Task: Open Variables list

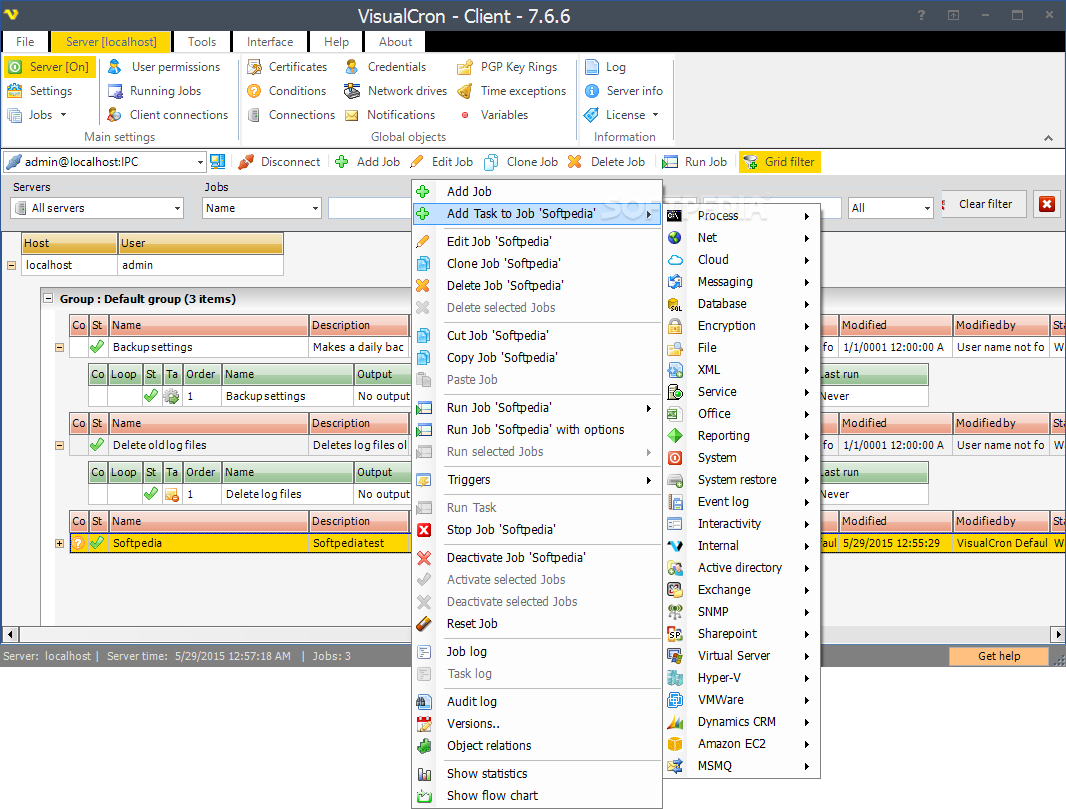Action: [x=494, y=115]
